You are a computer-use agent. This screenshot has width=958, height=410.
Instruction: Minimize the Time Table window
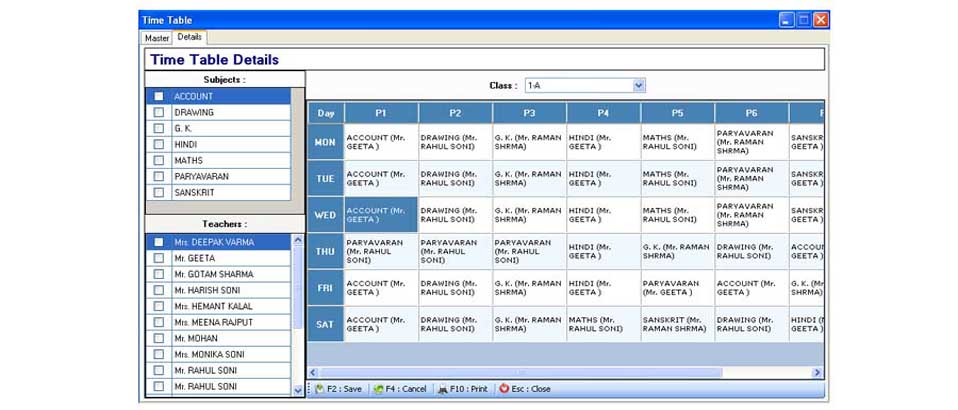(787, 19)
